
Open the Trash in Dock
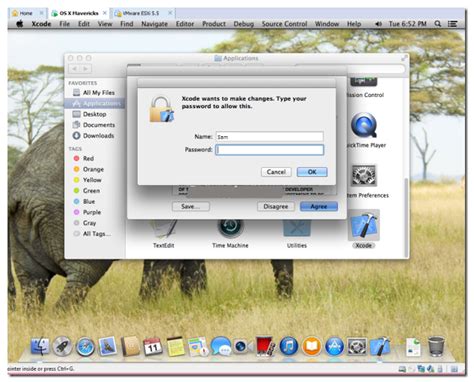click(436, 347)
